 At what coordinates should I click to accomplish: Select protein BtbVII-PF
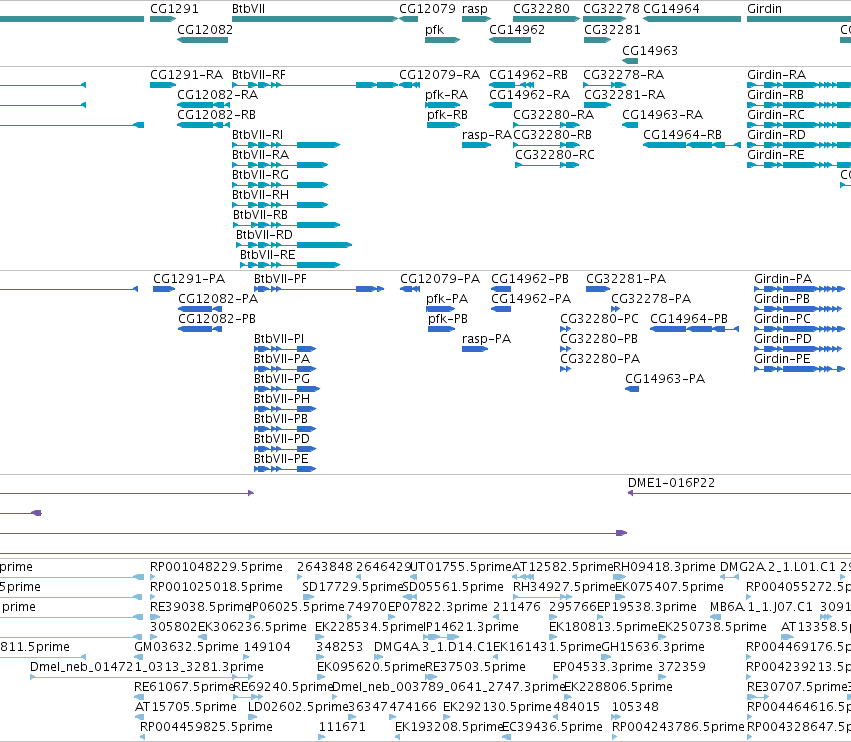[319, 289]
